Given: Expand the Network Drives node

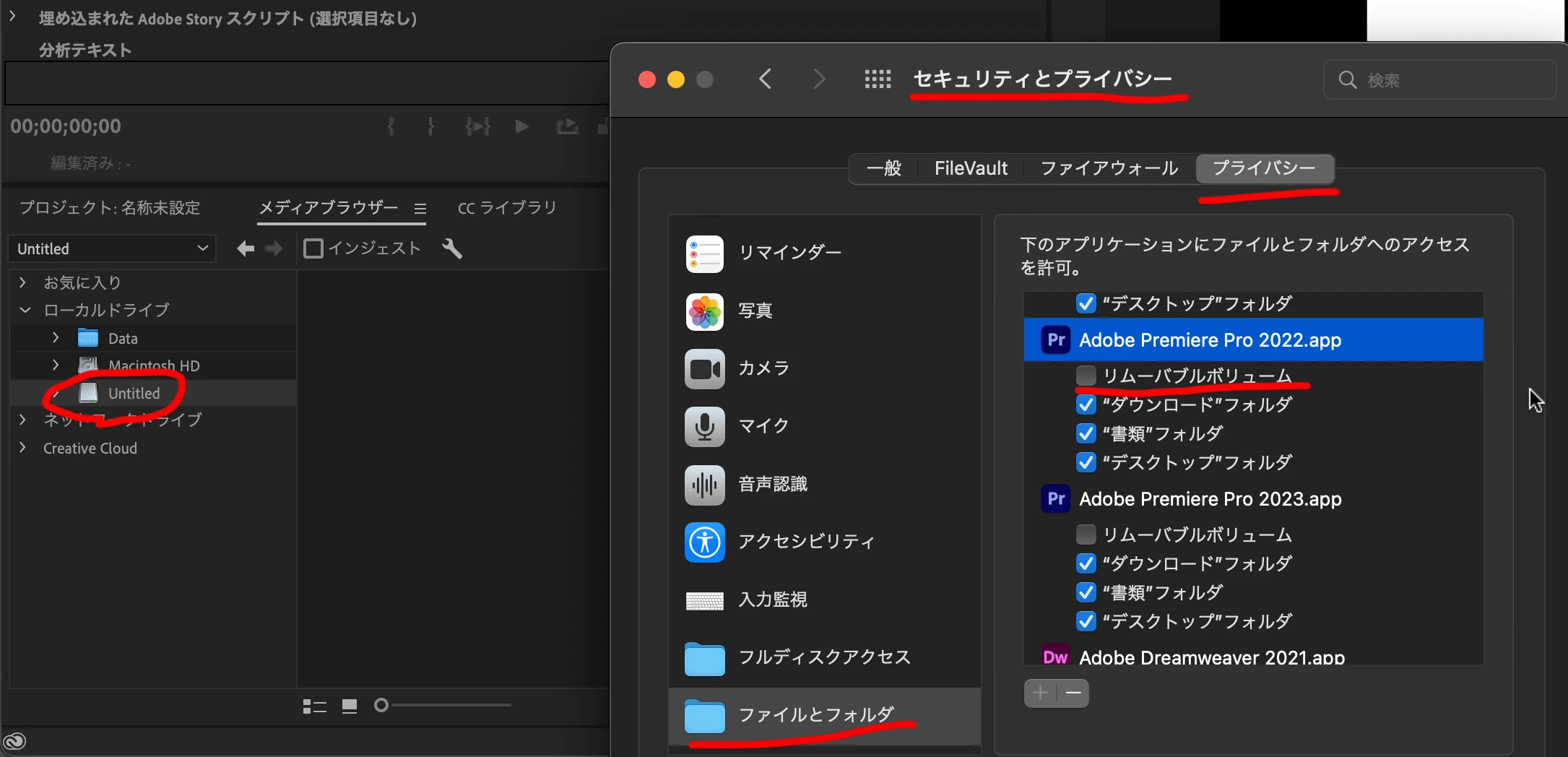Looking at the screenshot, I should pos(22,420).
